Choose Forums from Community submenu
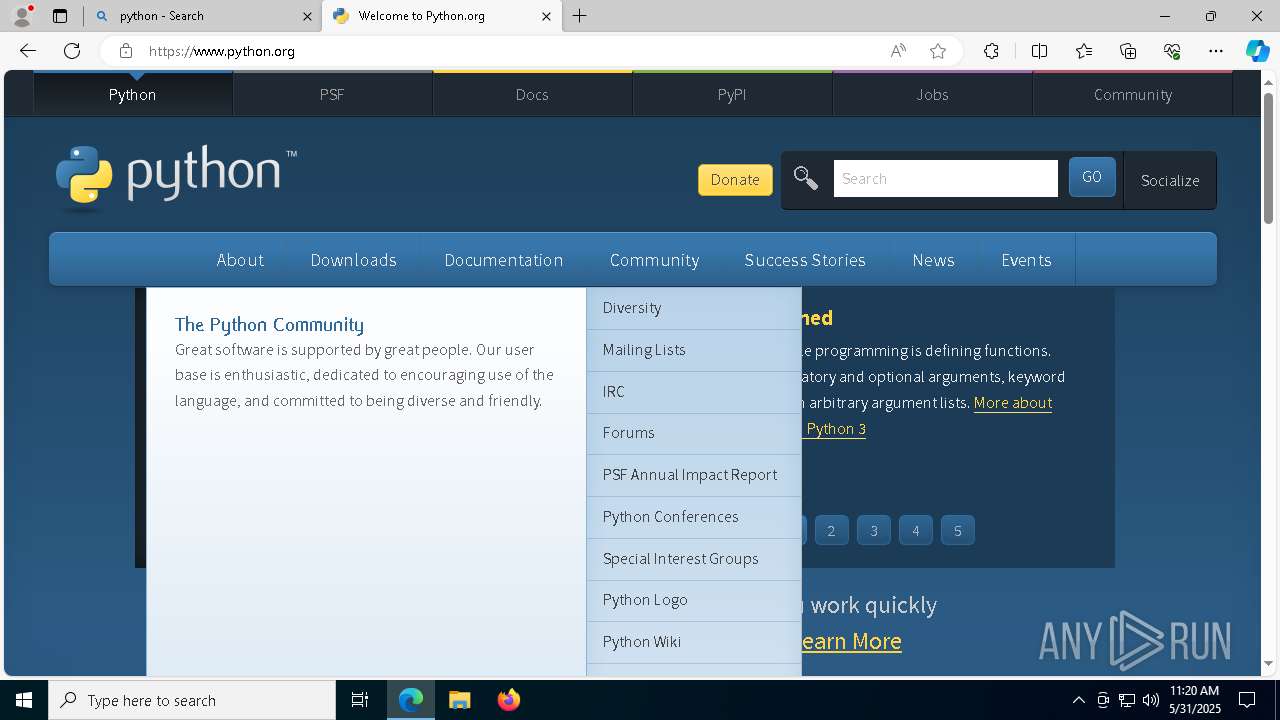This screenshot has width=1280, height=720. [694, 433]
